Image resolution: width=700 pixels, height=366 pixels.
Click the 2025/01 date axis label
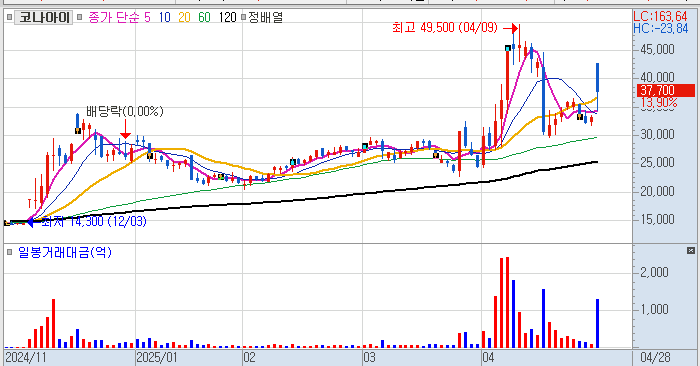point(157,358)
